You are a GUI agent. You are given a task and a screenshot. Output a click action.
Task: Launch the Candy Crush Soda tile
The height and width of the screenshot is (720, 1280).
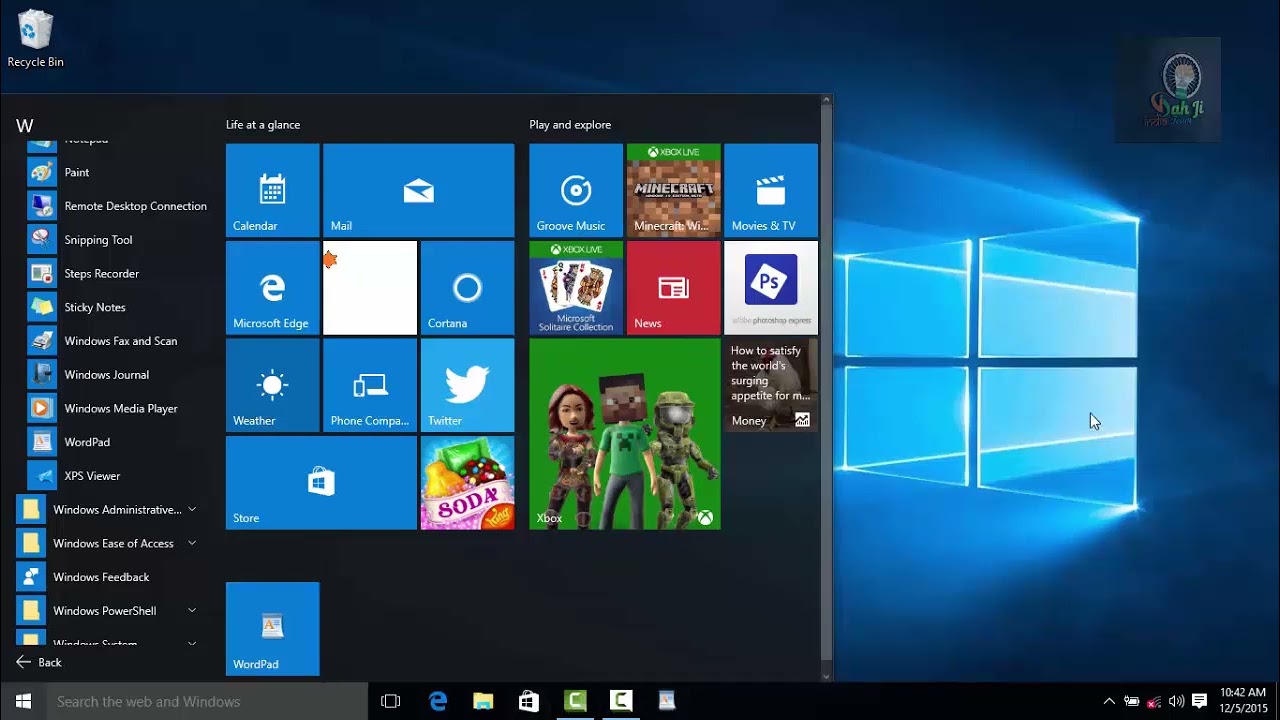point(467,483)
